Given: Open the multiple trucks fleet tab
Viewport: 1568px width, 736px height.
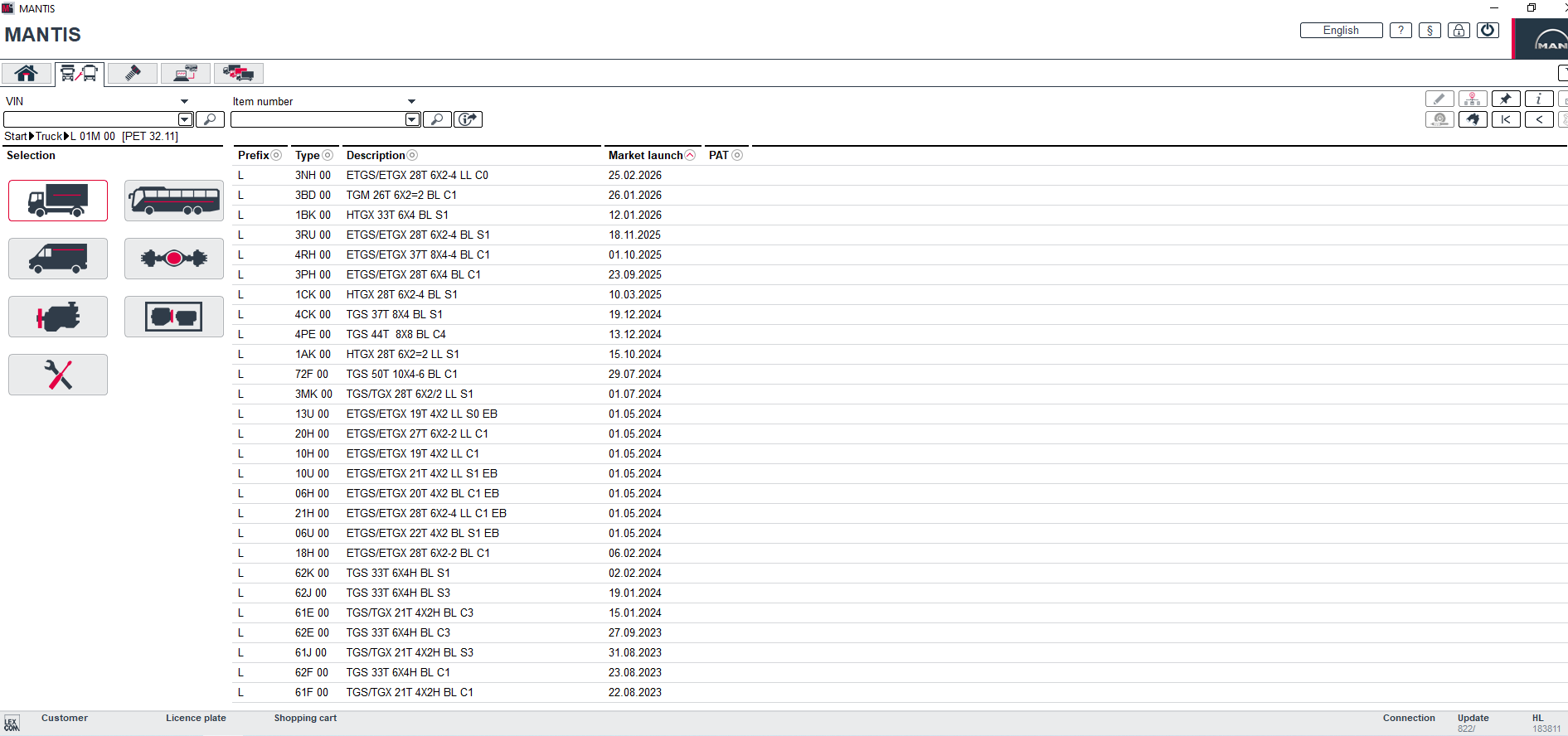Looking at the screenshot, I should (x=239, y=73).
